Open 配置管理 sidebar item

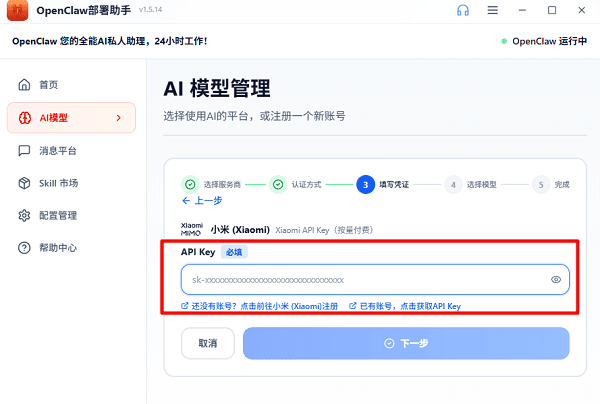[71, 215]
